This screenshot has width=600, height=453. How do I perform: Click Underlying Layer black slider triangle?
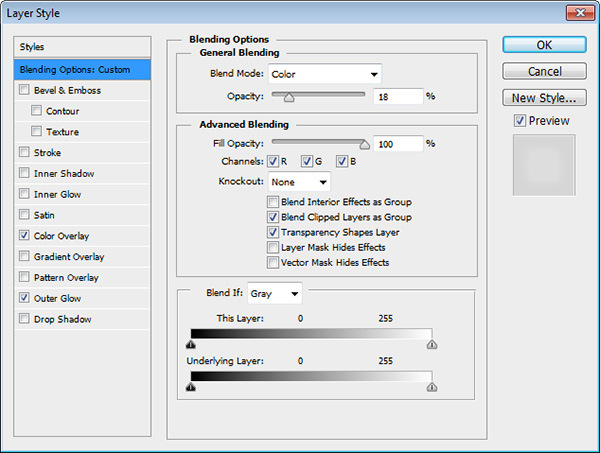190,386
